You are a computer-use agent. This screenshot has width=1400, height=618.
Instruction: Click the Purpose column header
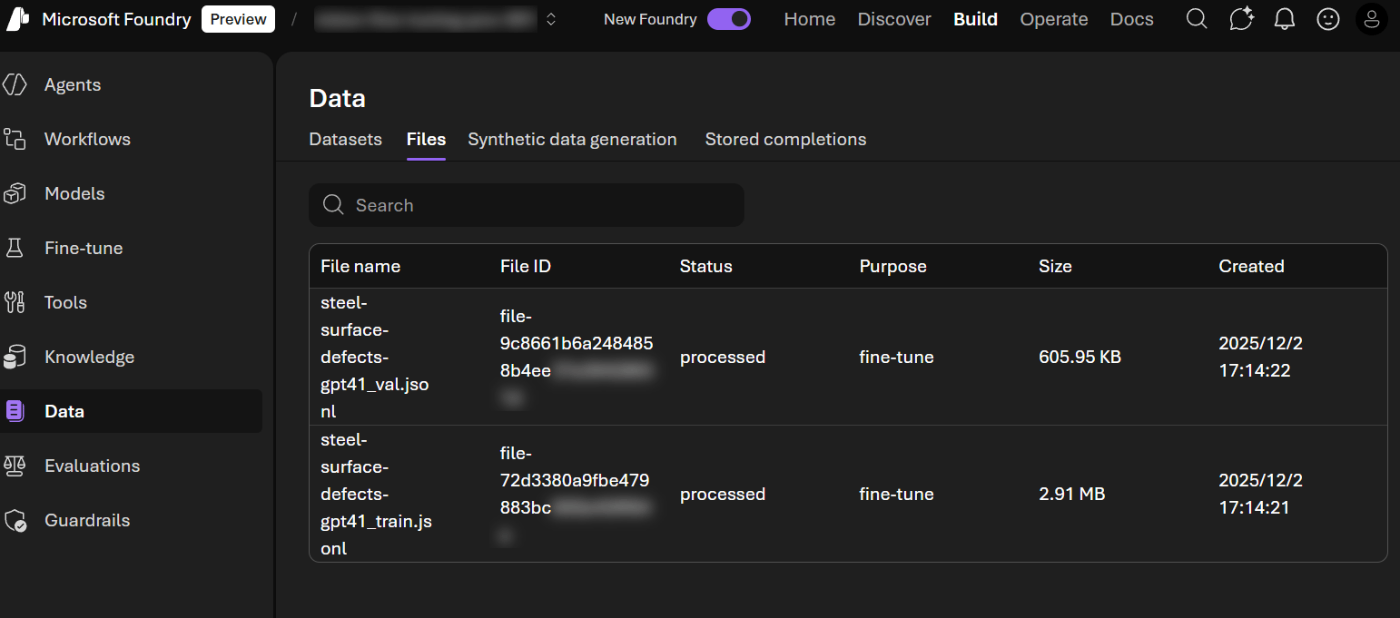coord(893,266)
